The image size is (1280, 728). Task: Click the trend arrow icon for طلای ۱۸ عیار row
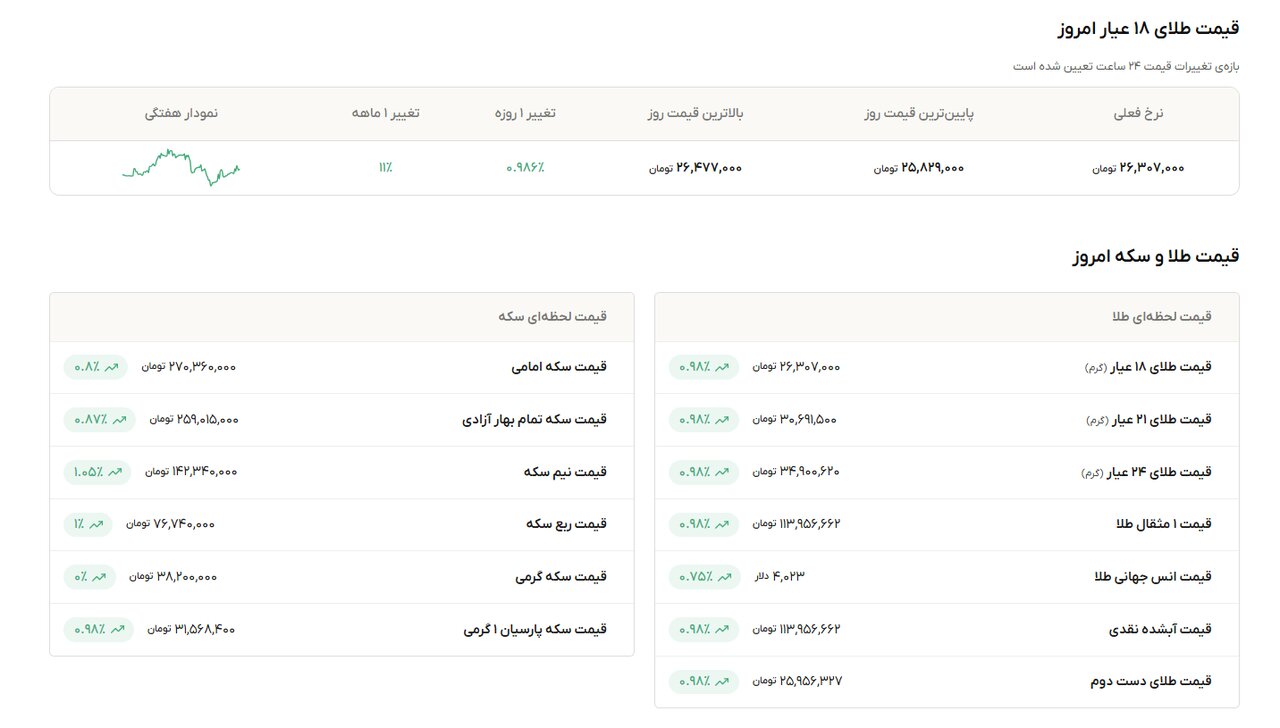722,367
